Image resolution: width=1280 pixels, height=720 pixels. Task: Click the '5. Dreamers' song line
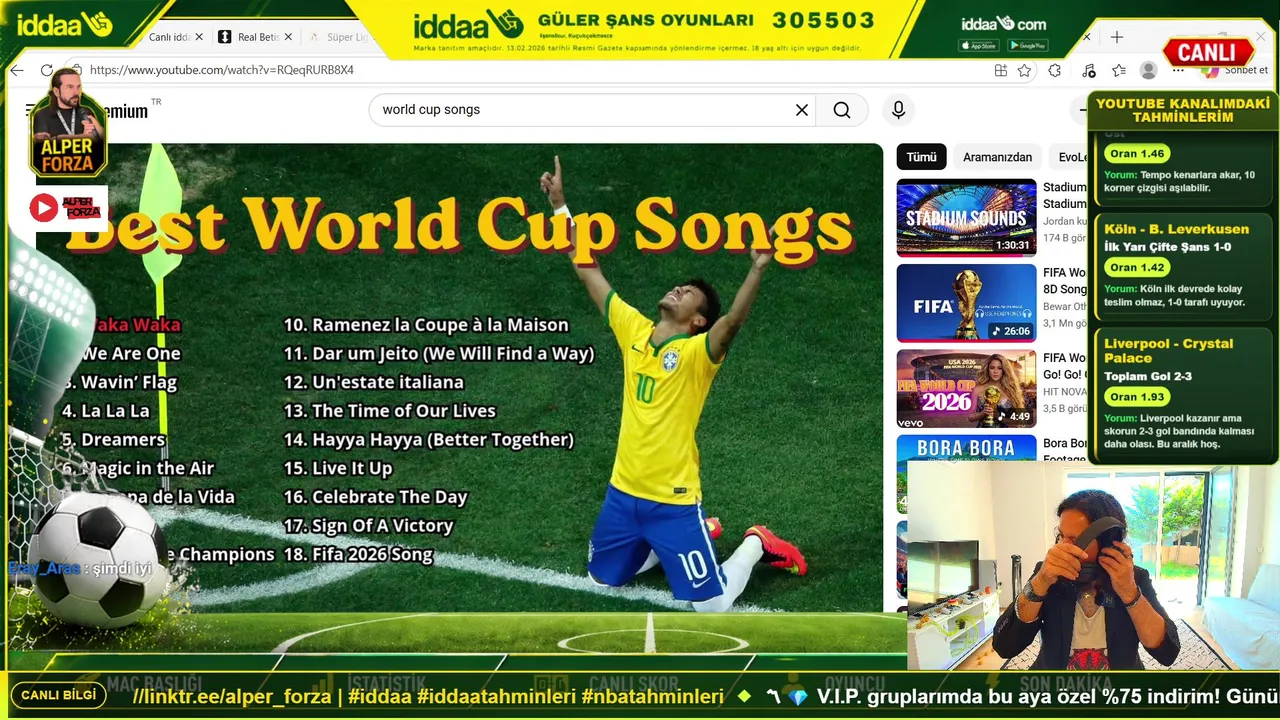tap(113, 439)
